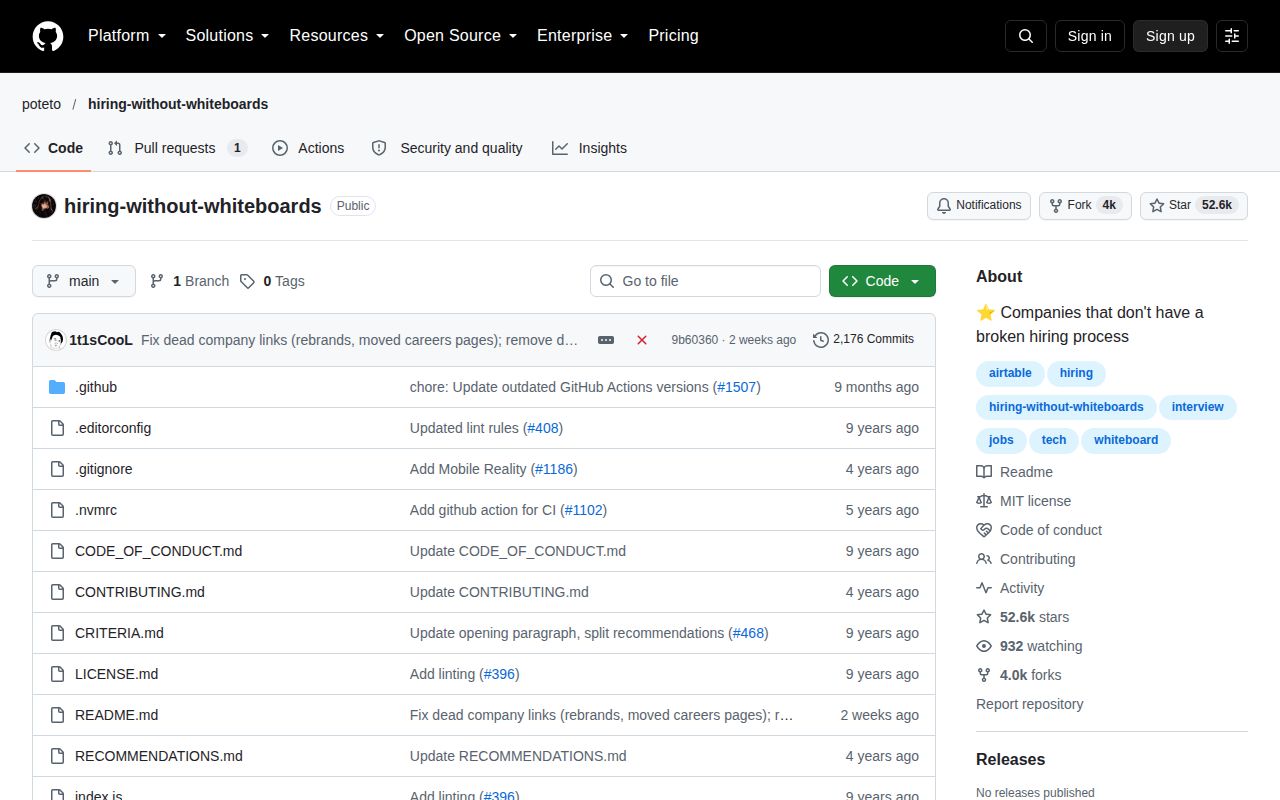This screenshot has height=800, width=1280.
Task: Fork the repository
Action: (1085, 205)
